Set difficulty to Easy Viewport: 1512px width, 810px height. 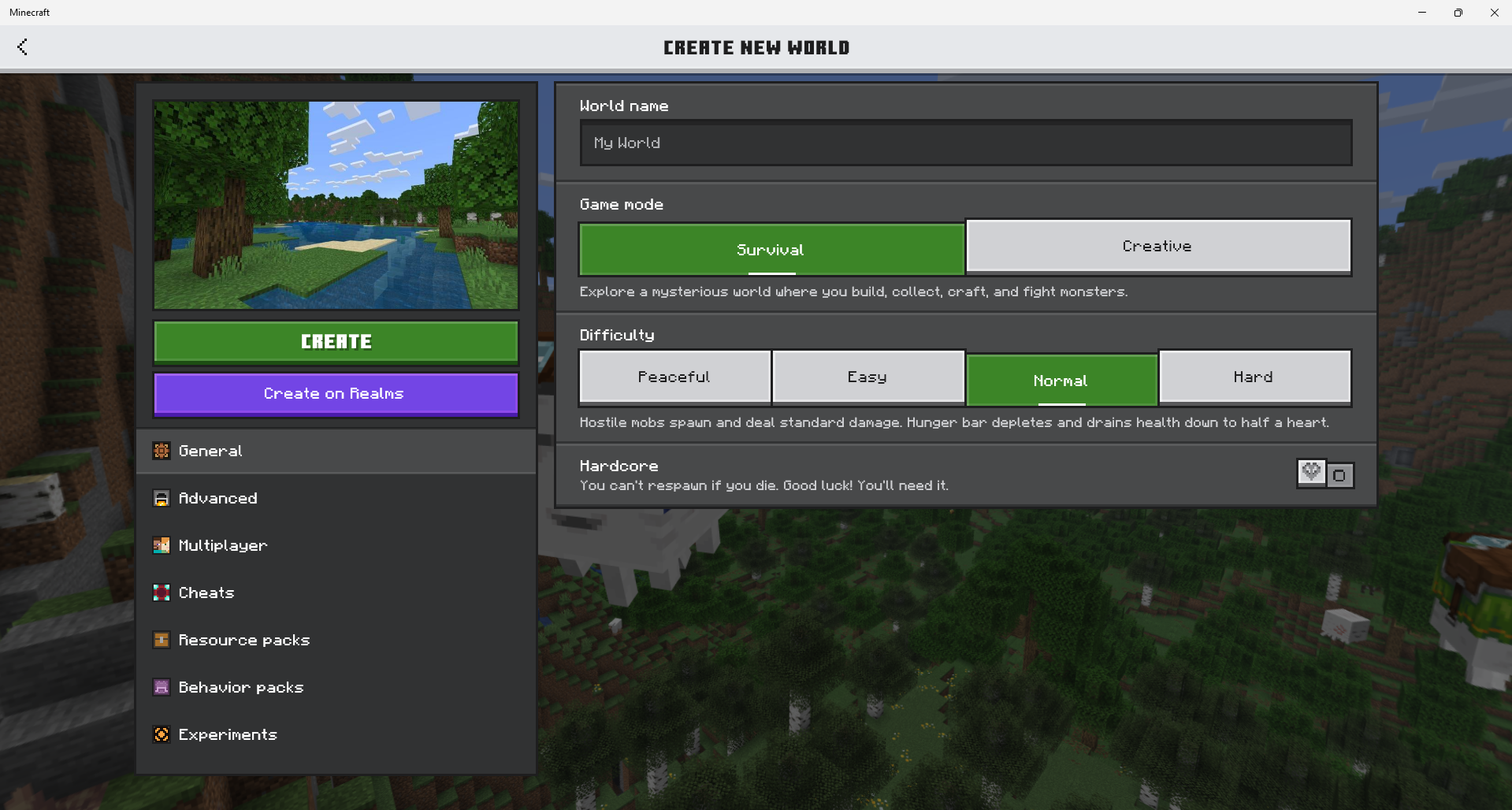pos(867,377)
